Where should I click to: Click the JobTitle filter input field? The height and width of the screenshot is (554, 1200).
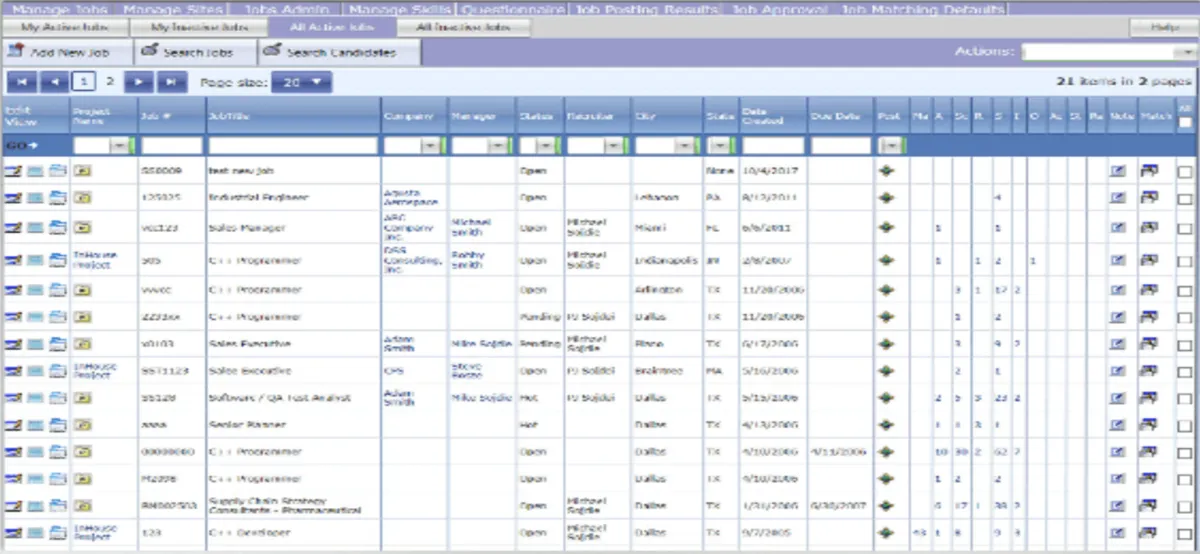(292, 146)
